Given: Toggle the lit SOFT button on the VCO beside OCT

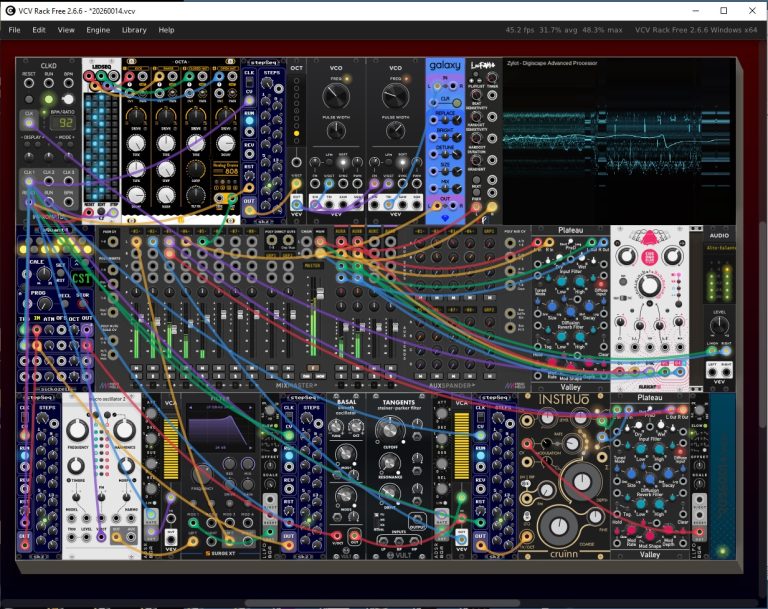Looking at the screenshot, I should click(343, 162).
